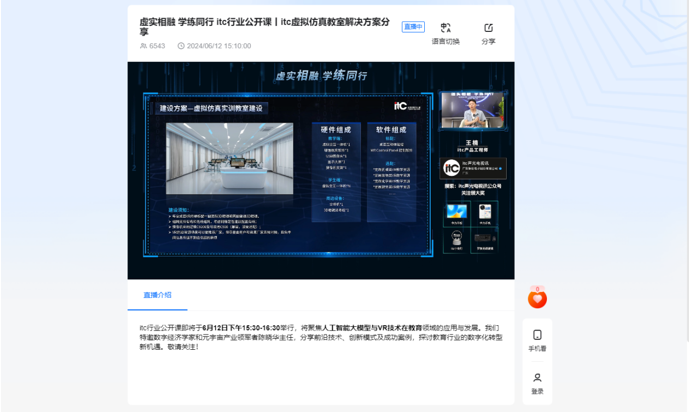689x412 pixels.
Task: Click the login (登录) user icon
Action: click(x=537, y=378)
